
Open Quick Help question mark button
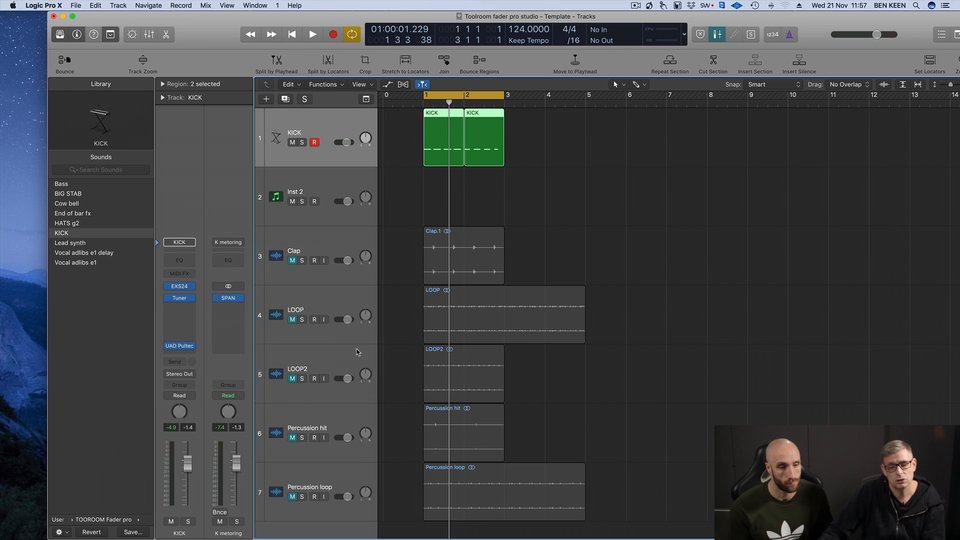pos(93,34)
